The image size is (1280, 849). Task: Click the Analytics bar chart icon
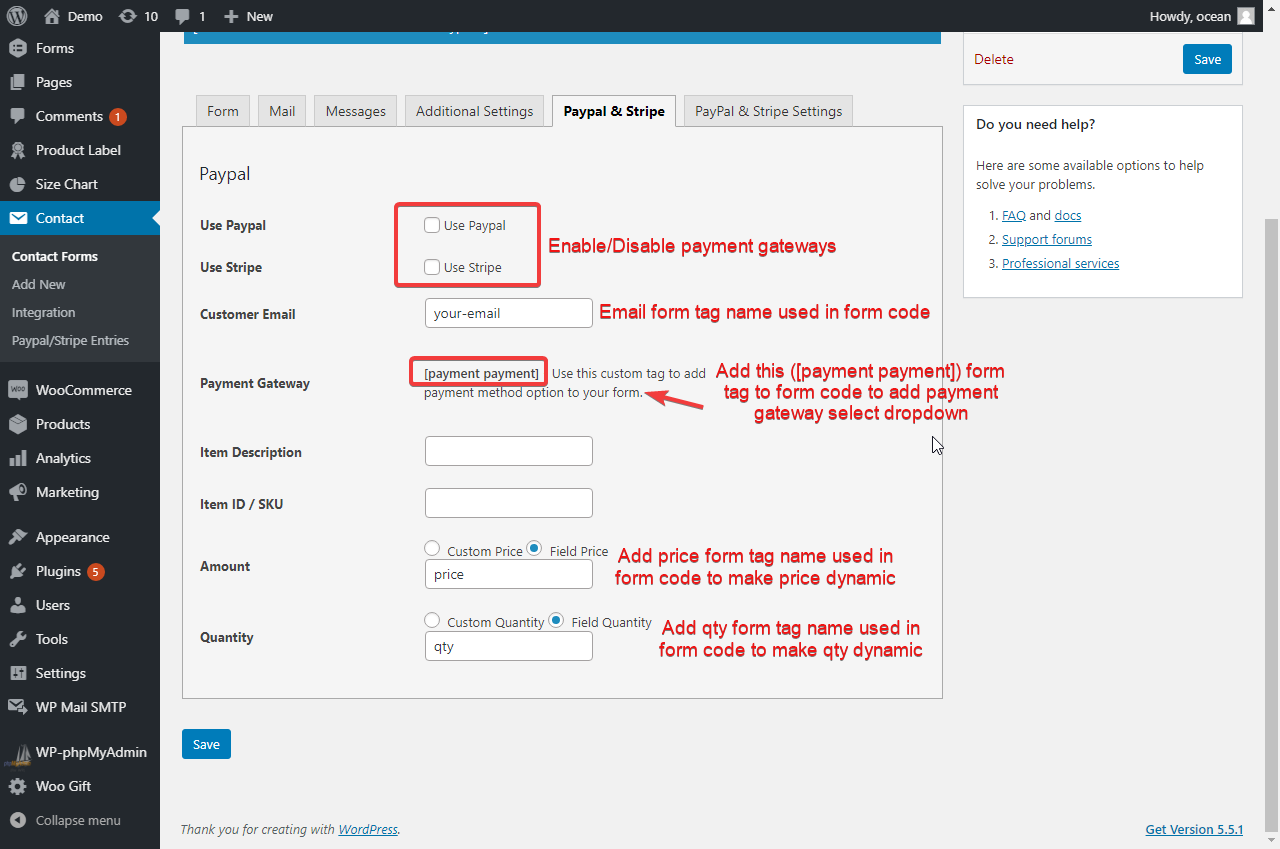tap(17, 458)
